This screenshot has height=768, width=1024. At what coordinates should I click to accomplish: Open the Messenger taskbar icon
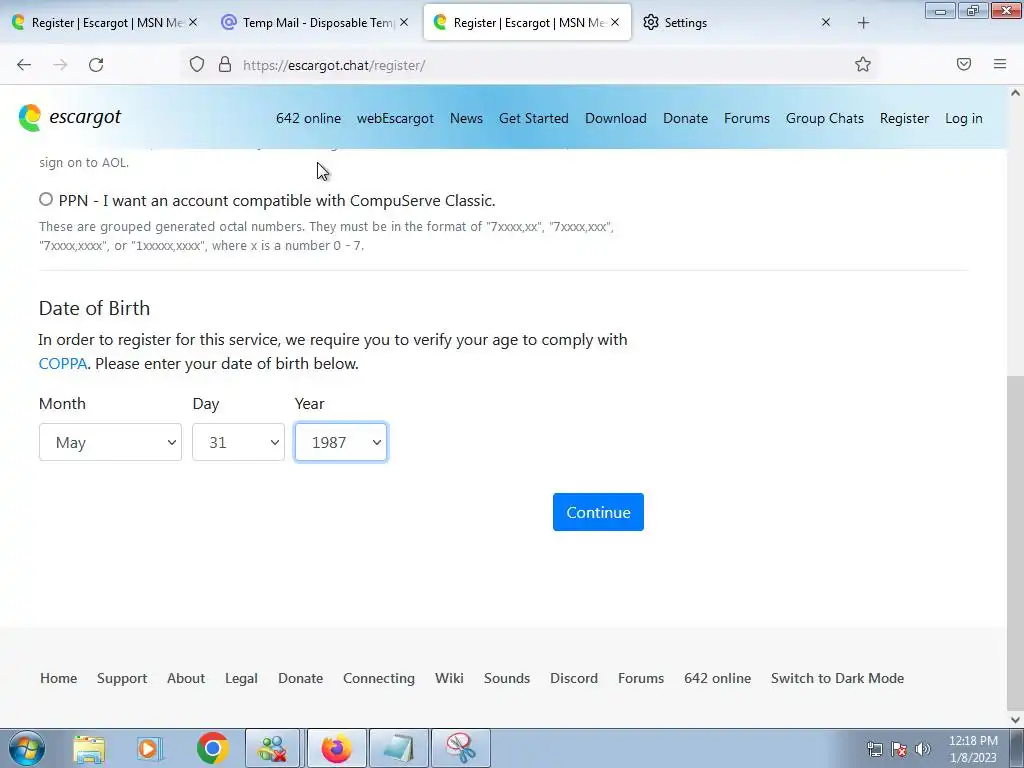272,748
